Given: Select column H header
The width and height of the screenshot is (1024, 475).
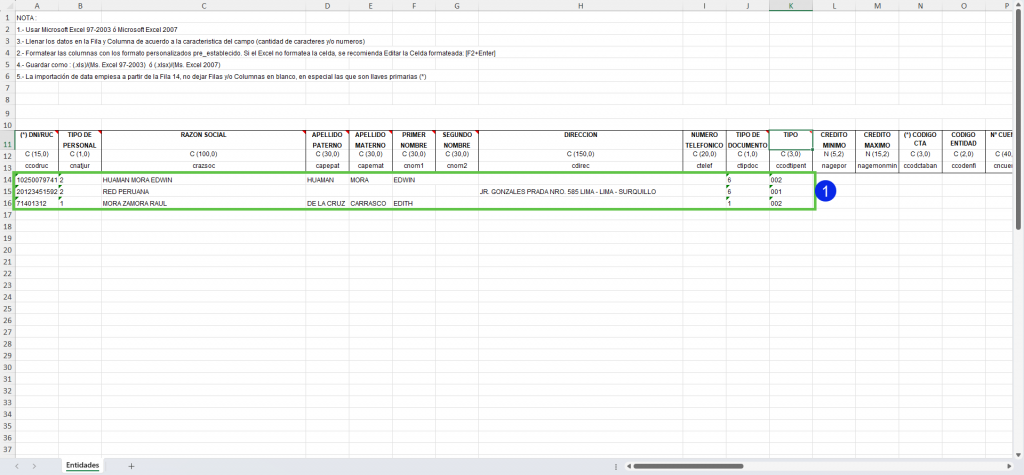Looking at the screenshot, I should (x=581, y=6).
